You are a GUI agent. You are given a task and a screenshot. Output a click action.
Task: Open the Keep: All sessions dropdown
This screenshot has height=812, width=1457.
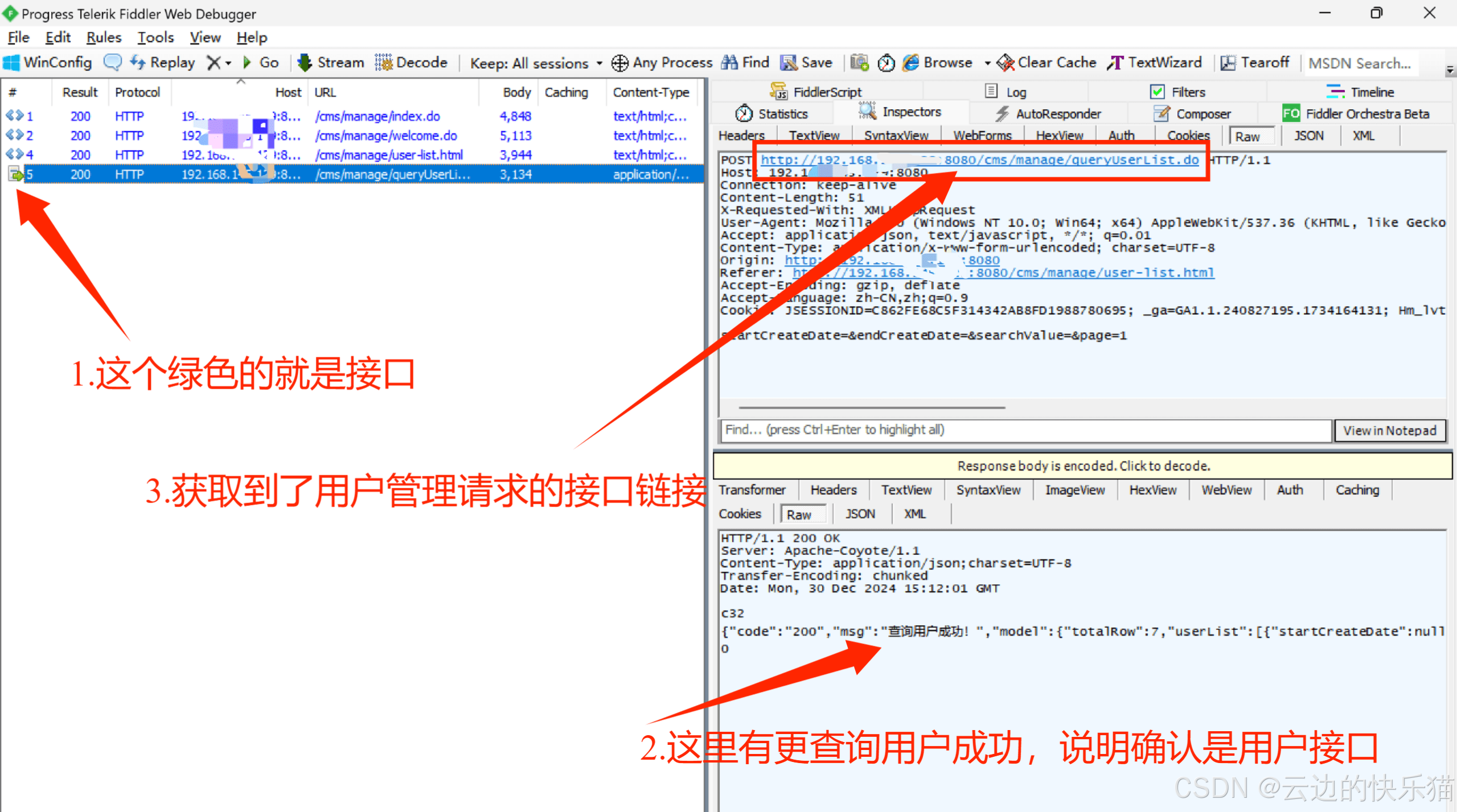click(x=535, y=63)
